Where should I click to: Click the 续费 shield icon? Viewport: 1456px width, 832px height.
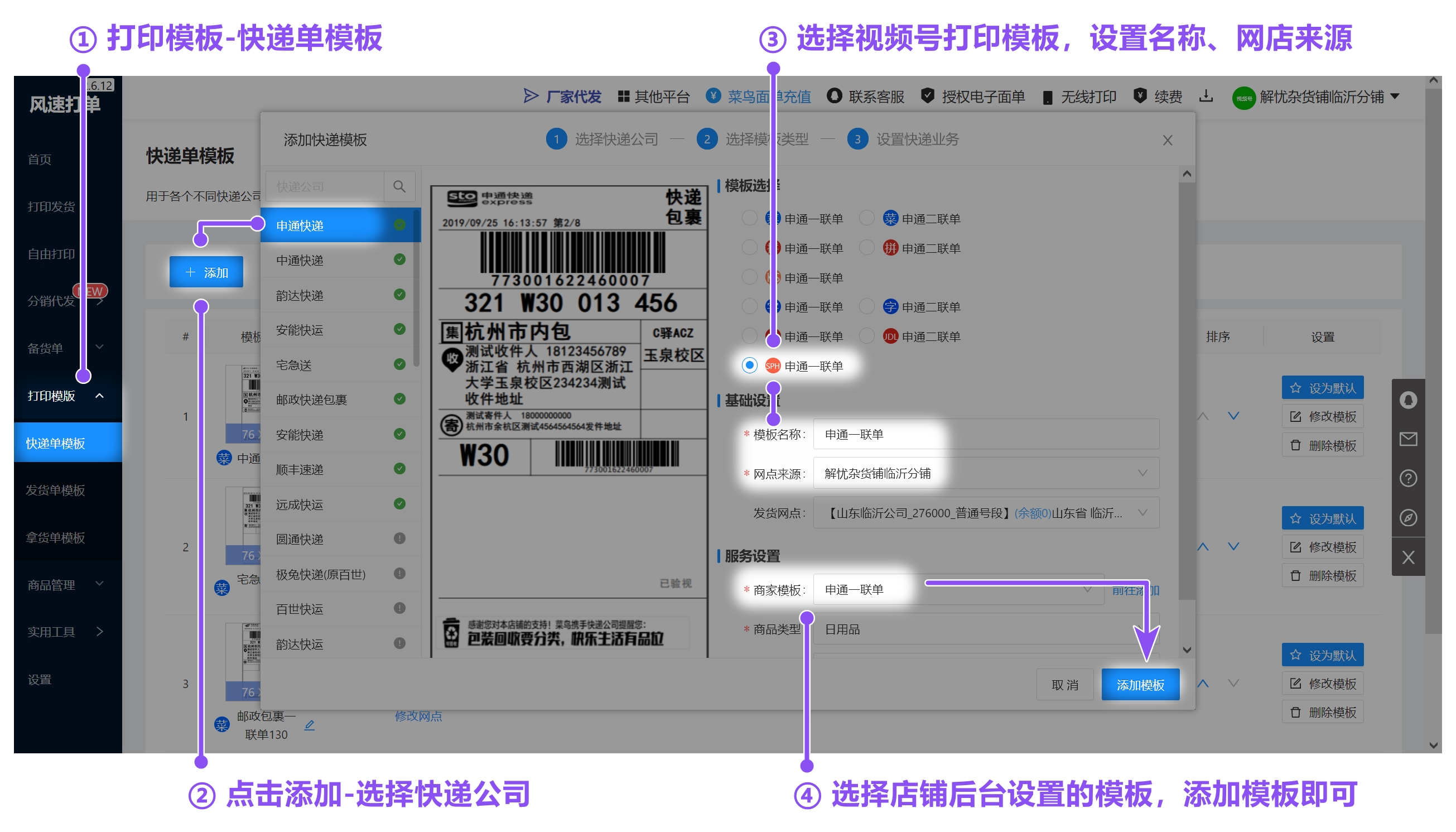coord(1140,96)
